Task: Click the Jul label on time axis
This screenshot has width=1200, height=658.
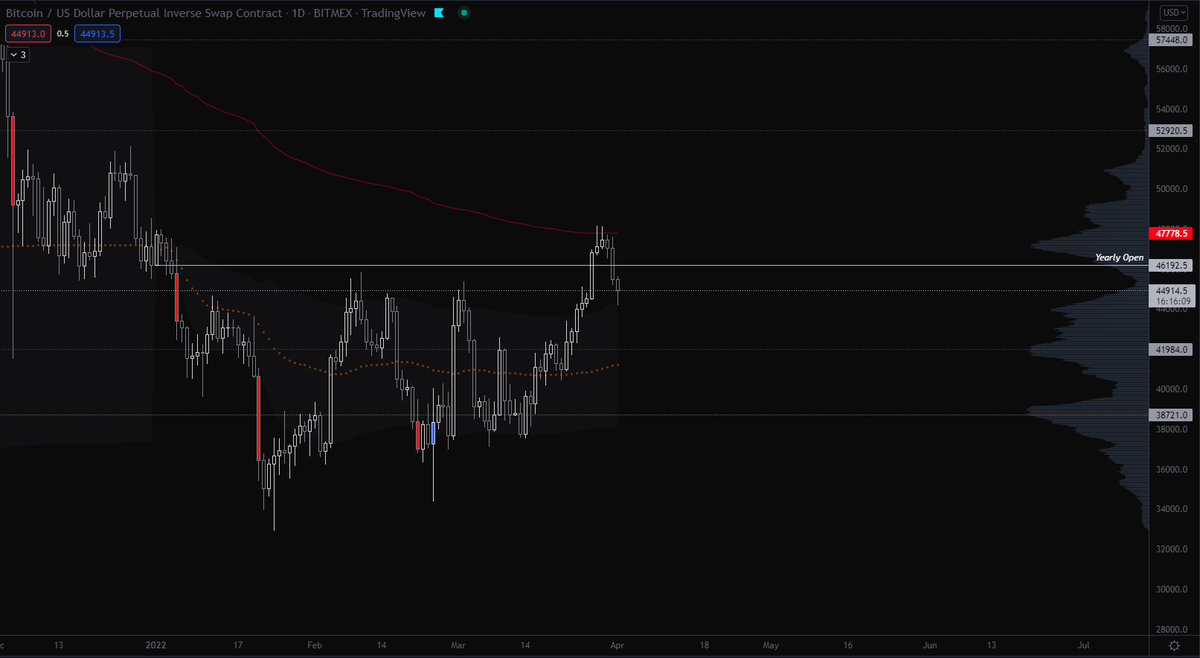Action: [1085, 647]
